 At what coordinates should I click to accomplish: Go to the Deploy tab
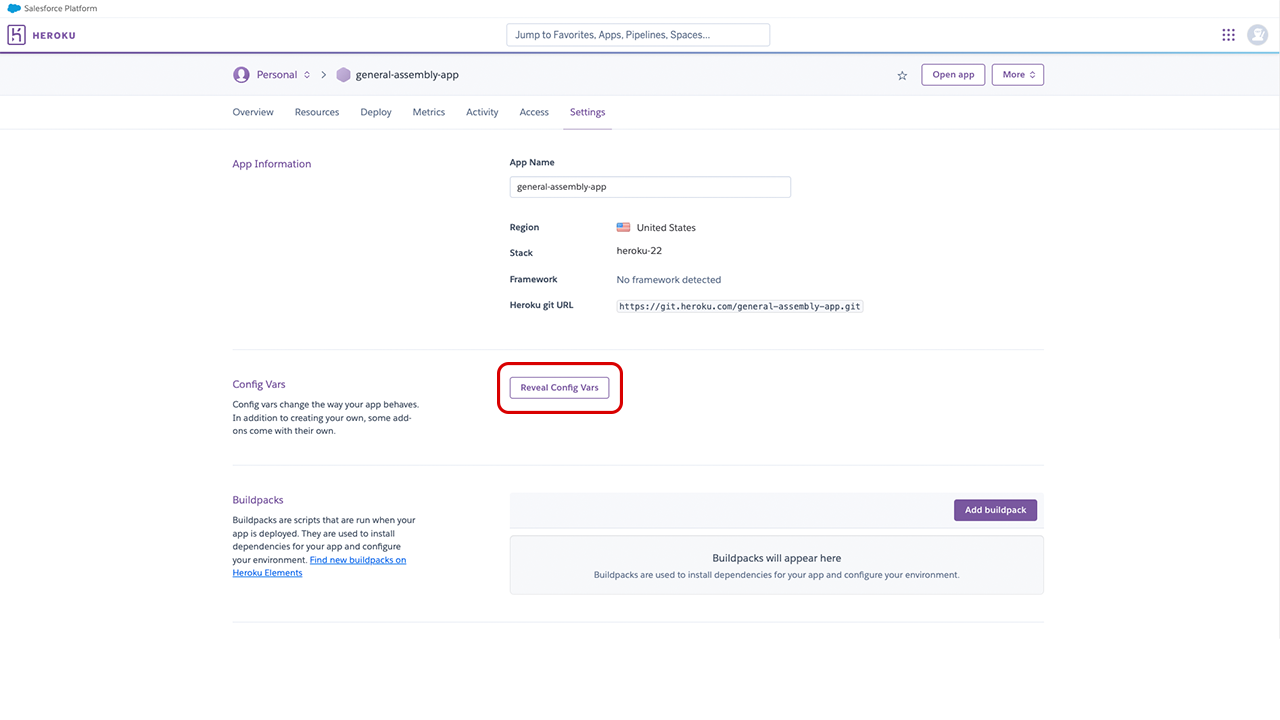[376, 112]
